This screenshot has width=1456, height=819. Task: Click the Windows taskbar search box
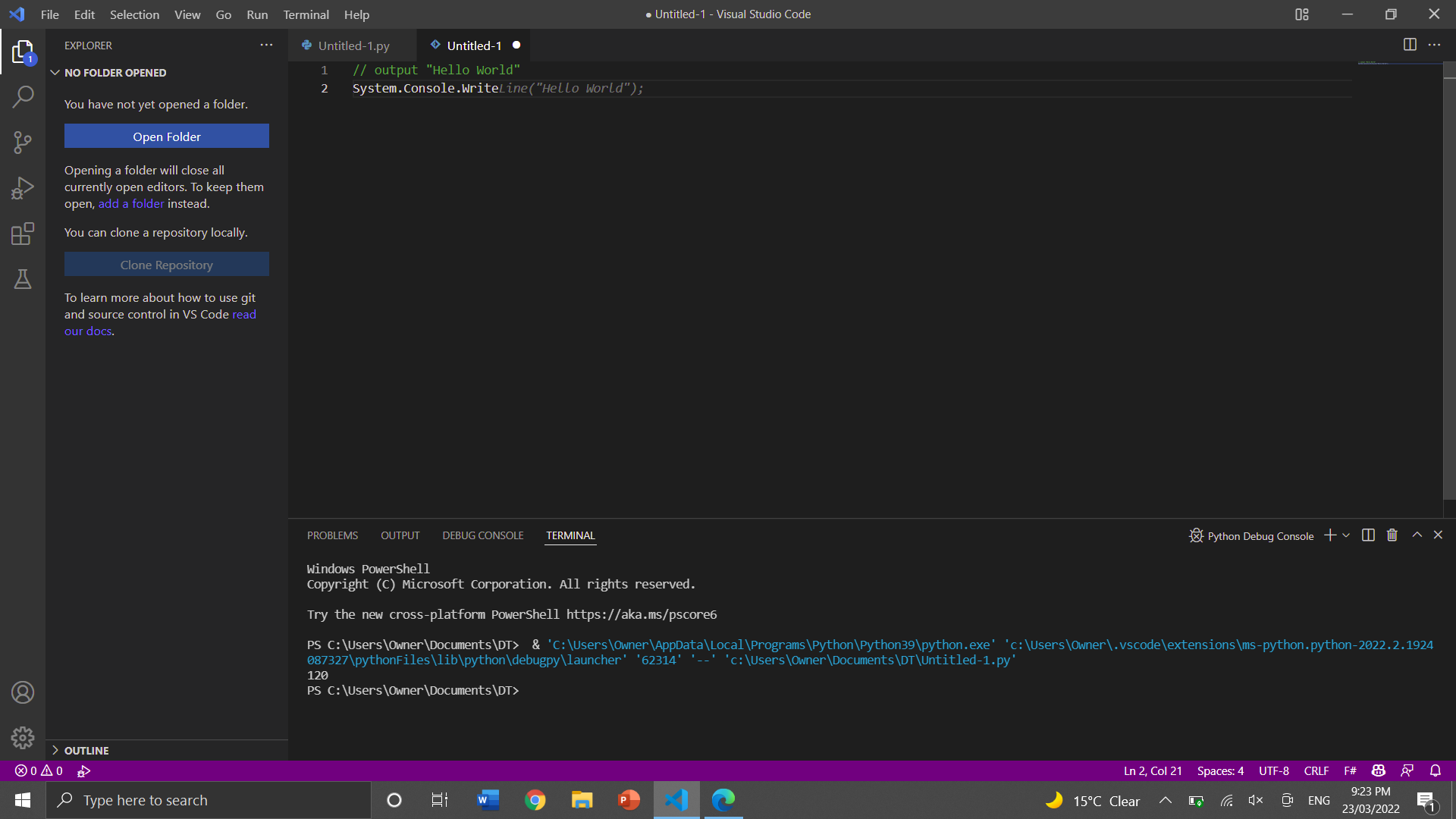coord(209,800)
